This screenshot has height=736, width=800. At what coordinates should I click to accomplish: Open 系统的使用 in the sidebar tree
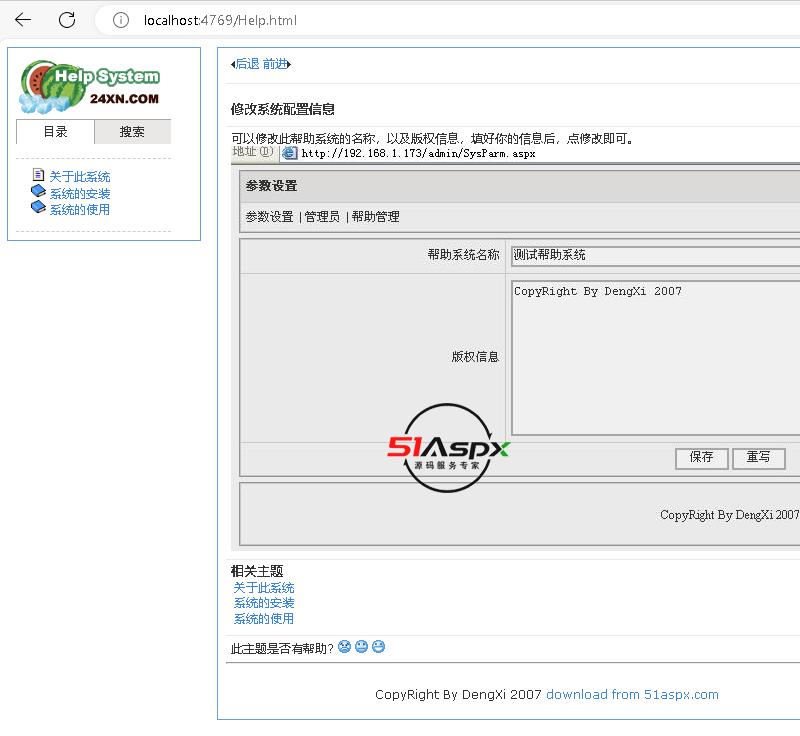(x=80, y=210)
